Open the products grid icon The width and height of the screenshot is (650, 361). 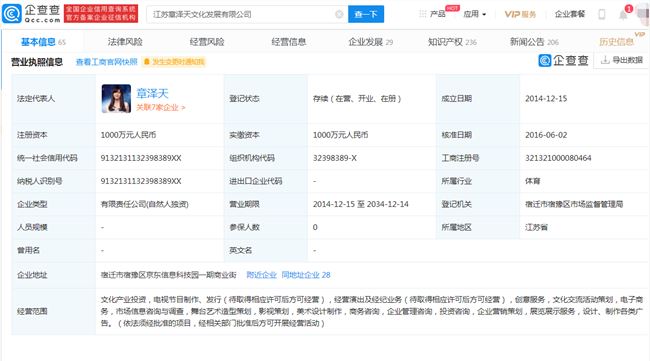pos(422,14)
